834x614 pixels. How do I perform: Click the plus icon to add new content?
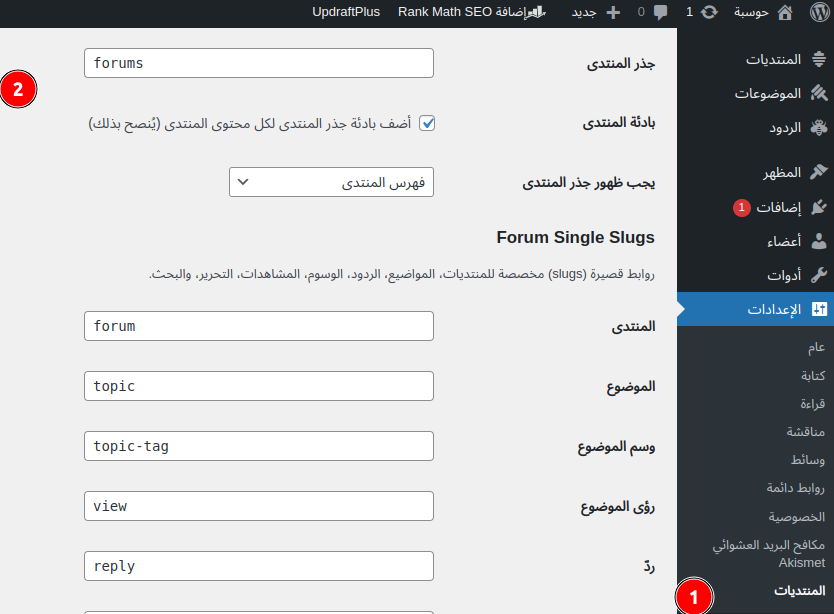614,13
